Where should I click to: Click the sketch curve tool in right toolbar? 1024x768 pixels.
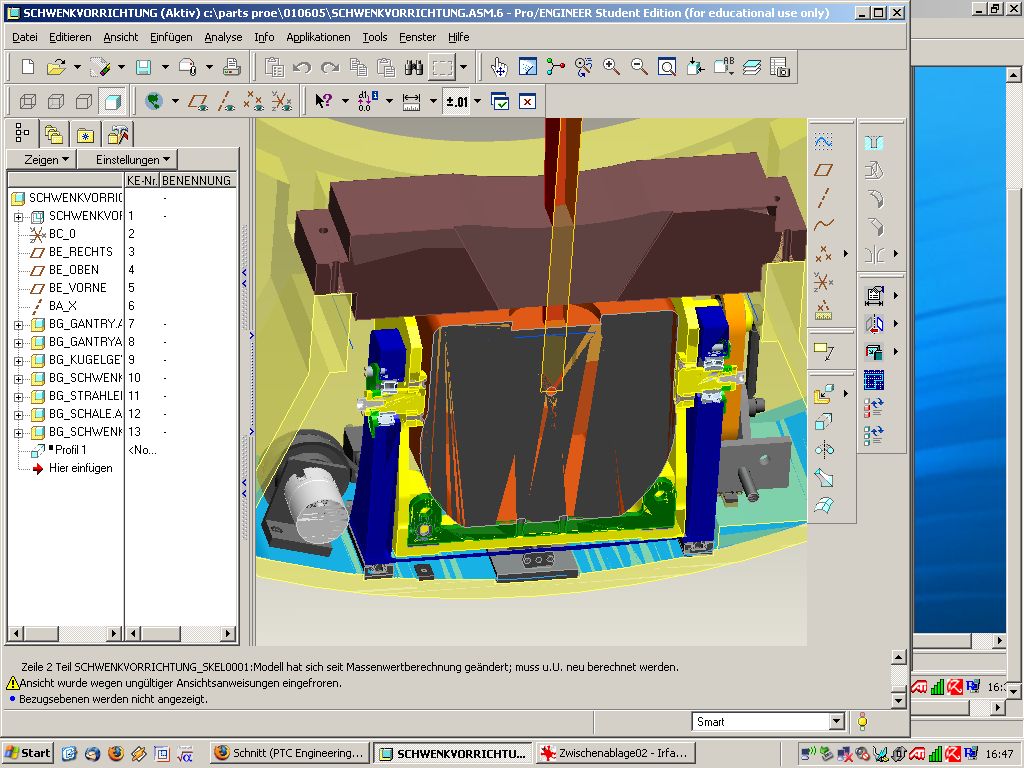pyautogui.click(x=823, y=143)
